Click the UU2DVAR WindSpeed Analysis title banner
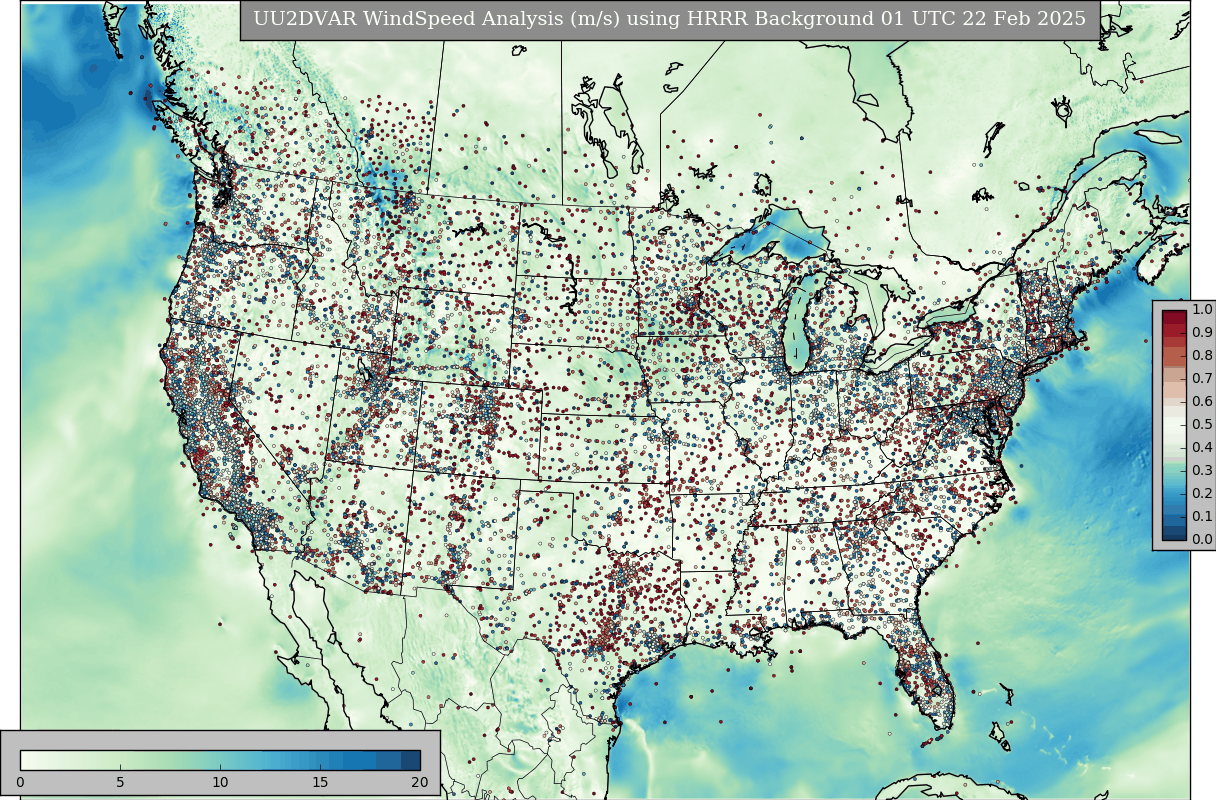Image resolution: width=1216 pixels, height=800 pixels. click(669, 20)
